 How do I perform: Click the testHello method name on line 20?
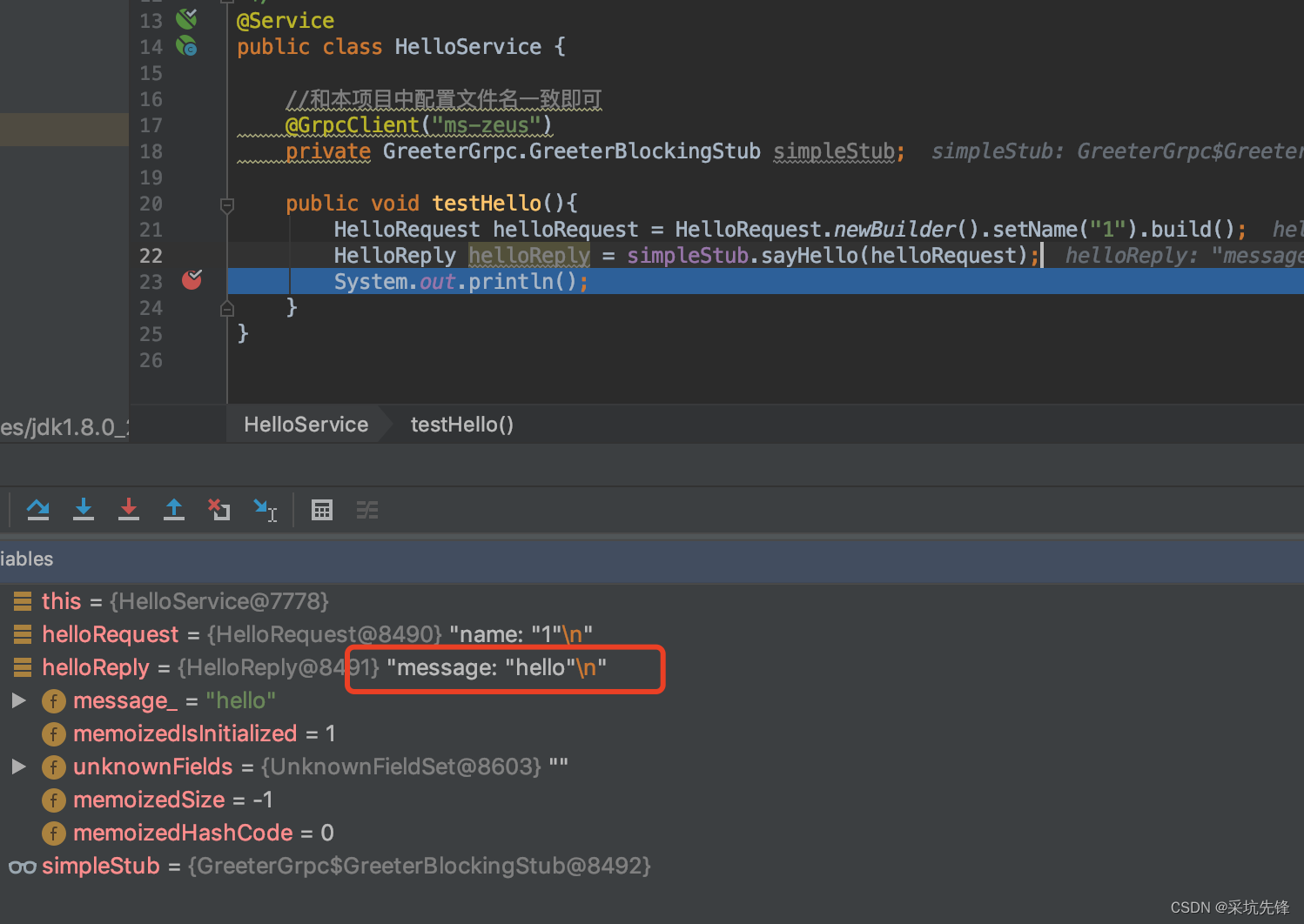(487, 204)
